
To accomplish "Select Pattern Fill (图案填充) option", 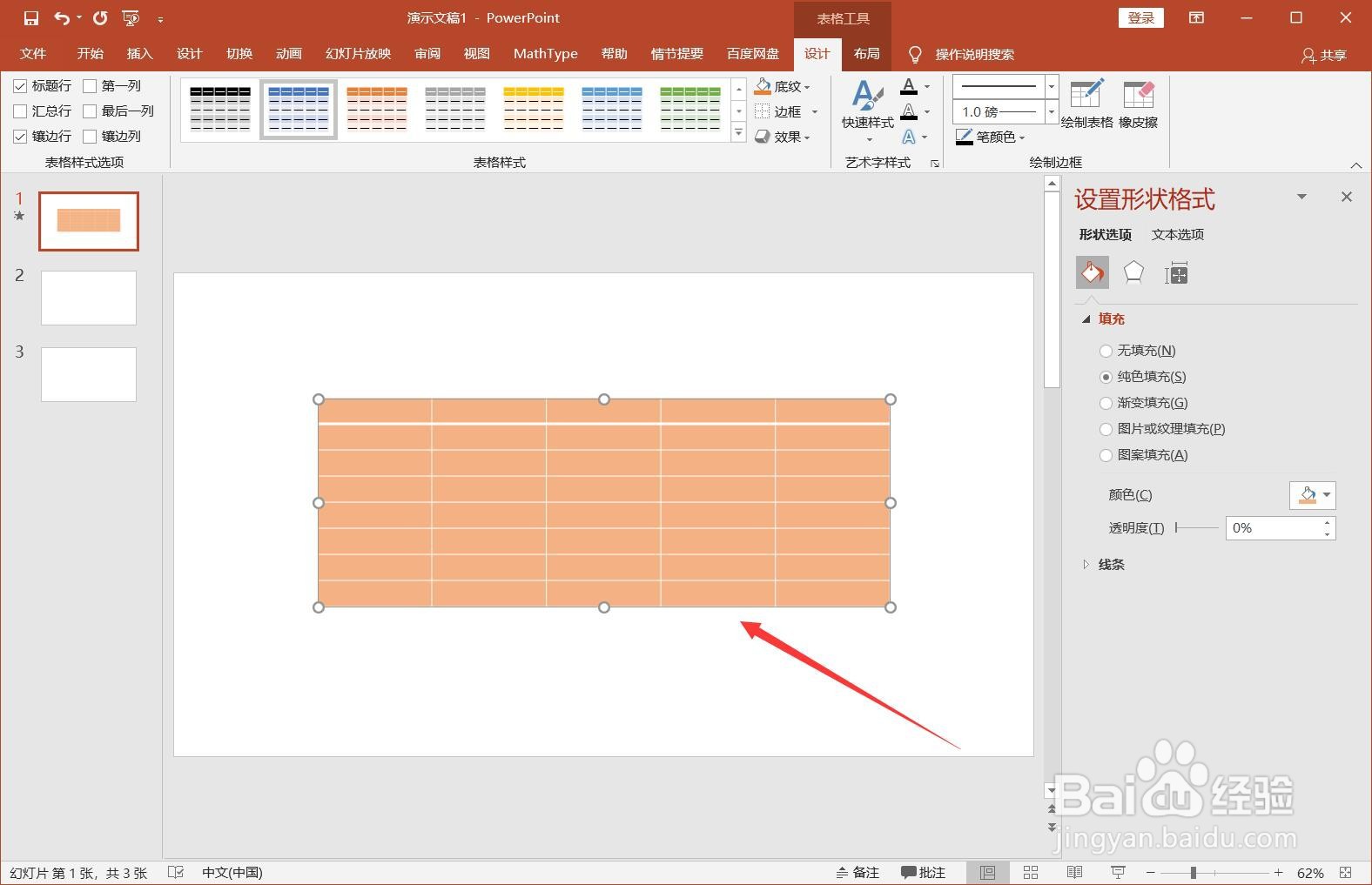I will [1106, 455].
